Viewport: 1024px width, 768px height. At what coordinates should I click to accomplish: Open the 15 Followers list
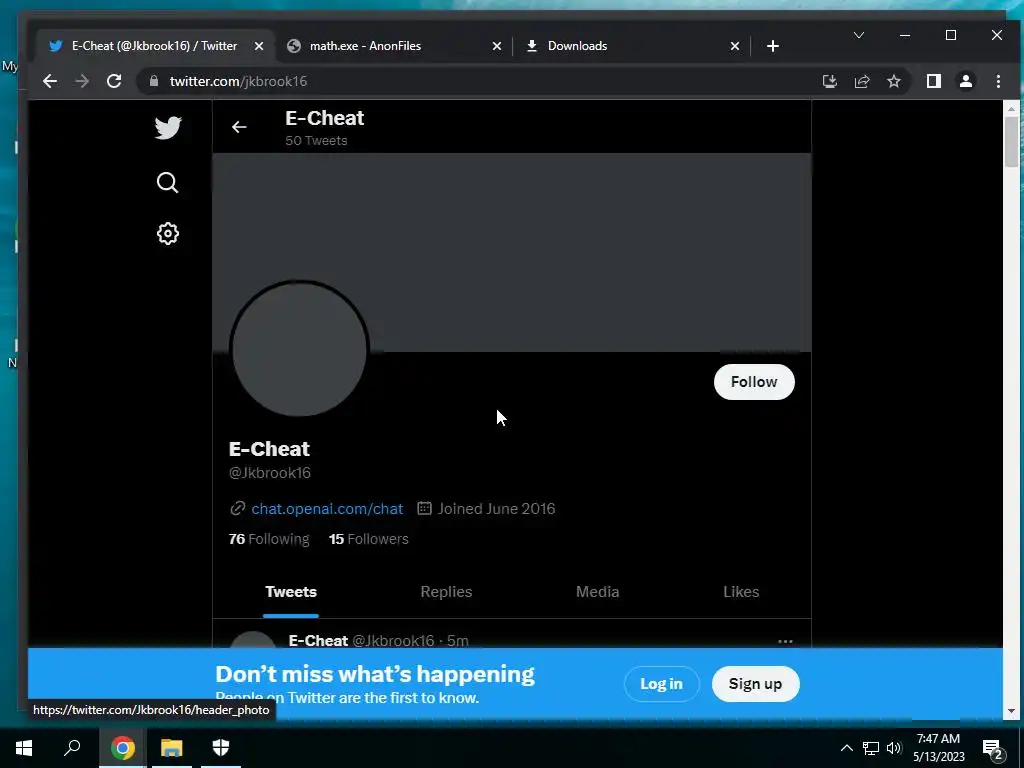368,539
